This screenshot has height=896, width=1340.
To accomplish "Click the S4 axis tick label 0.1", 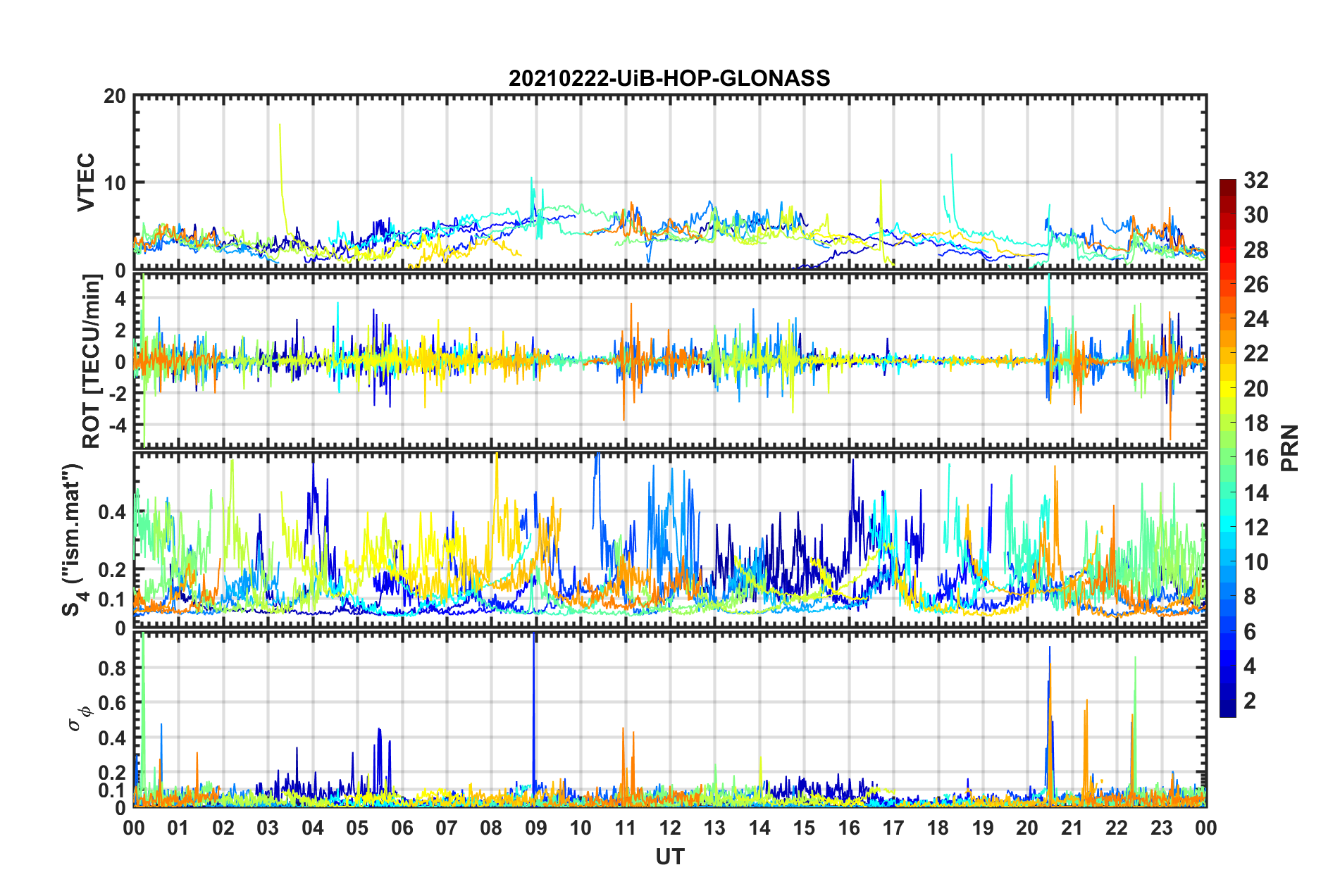I will [113, 599].
